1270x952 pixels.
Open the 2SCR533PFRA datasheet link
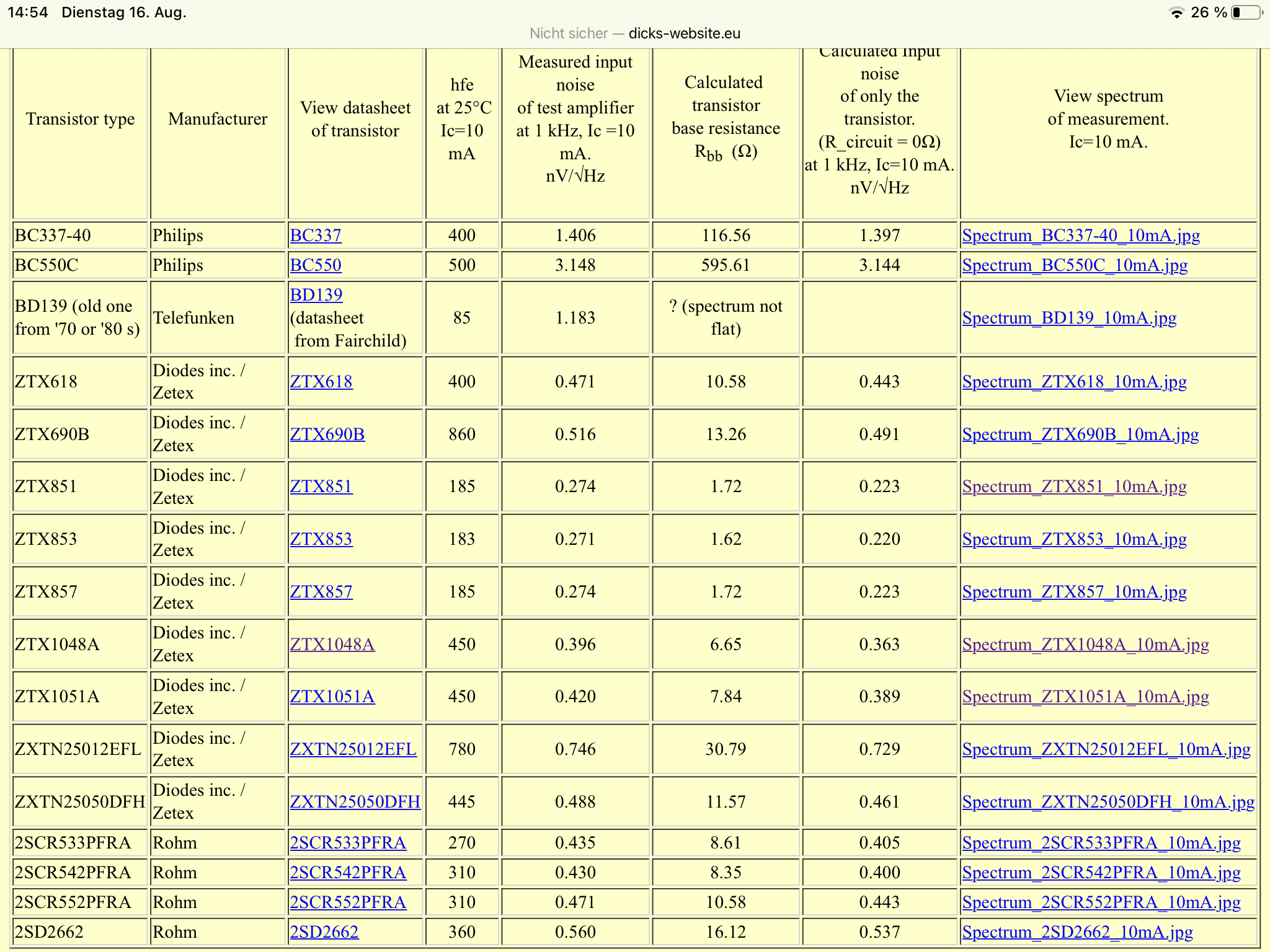[349, 843]
